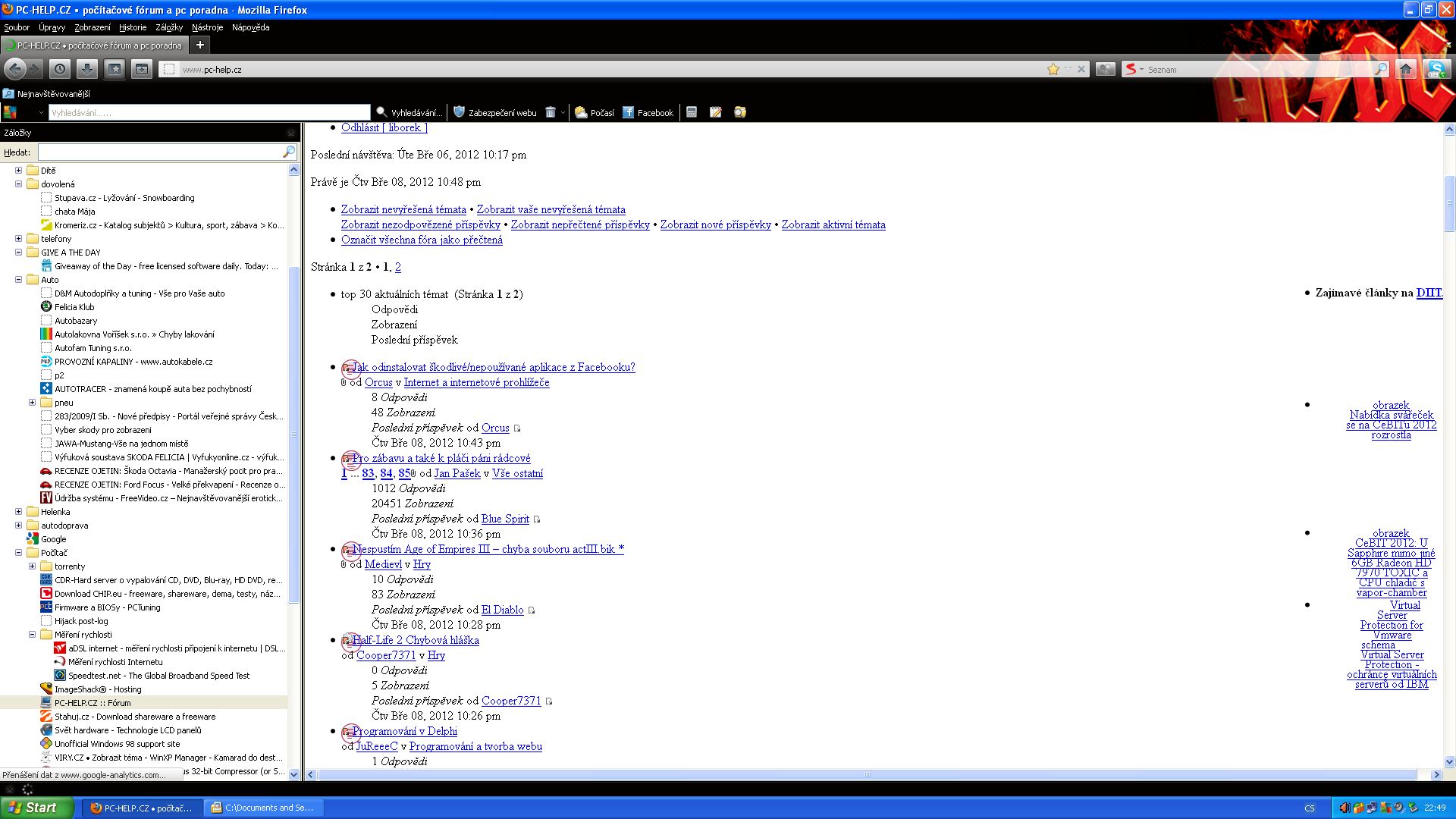Open the Zobrazení menu

[x=93, y=27]
